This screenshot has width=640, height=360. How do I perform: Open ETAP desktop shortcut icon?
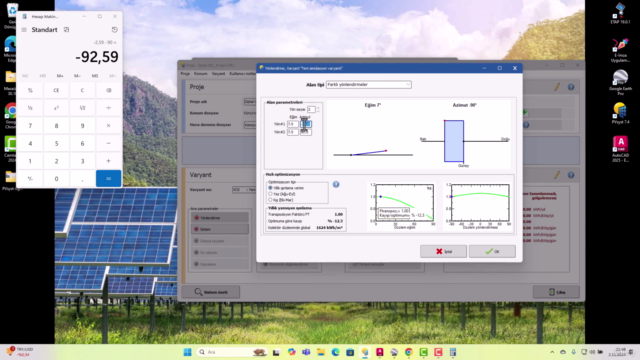pos(620,13)
